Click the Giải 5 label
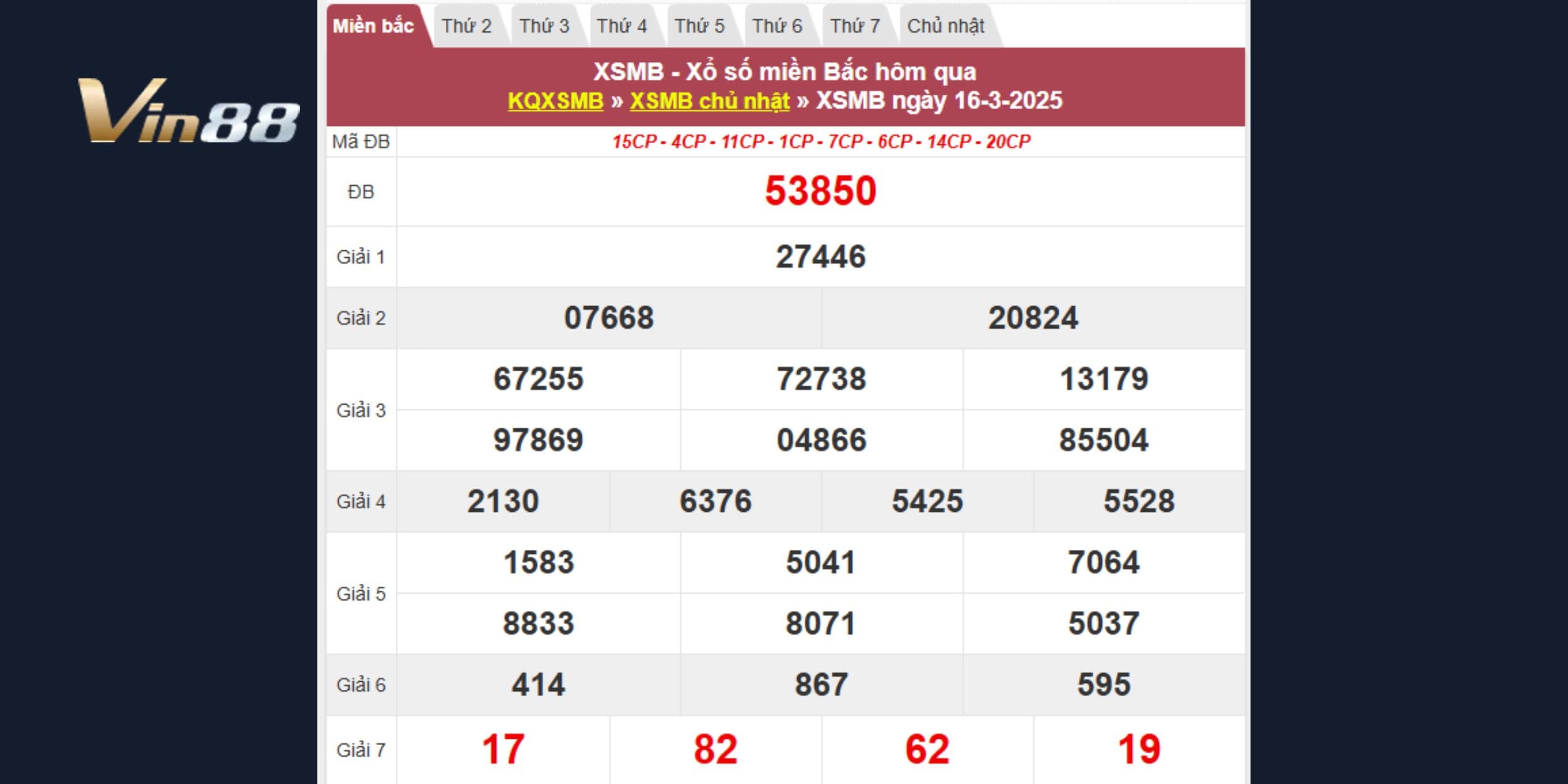 (x=361, y=594)
